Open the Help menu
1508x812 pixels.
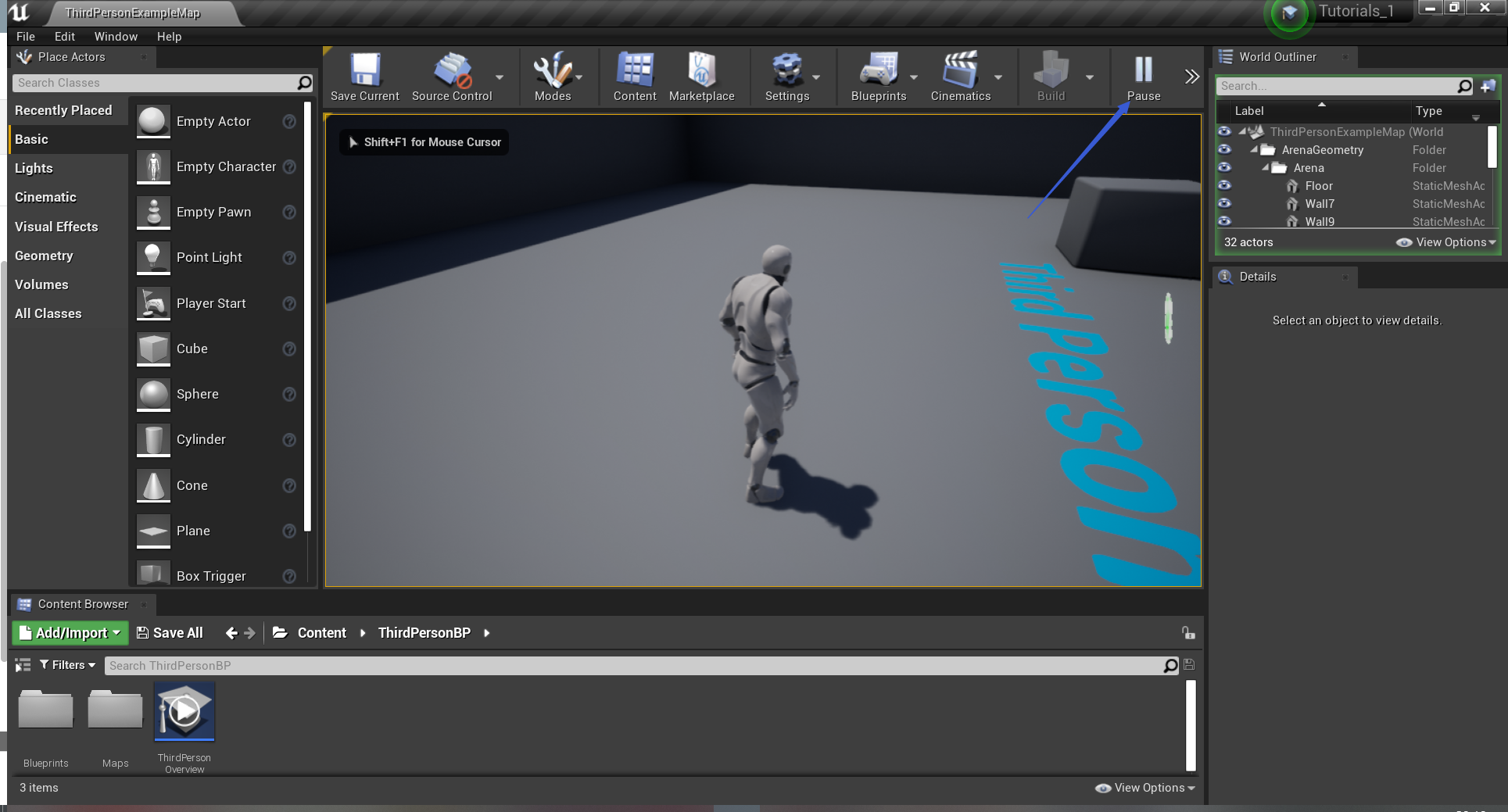click(x=169, y=37)
